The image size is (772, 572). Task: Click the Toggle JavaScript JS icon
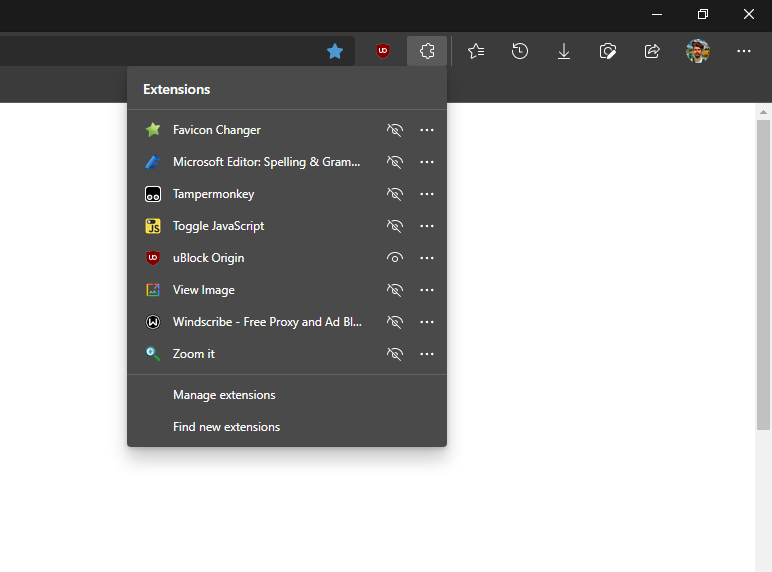153,226
